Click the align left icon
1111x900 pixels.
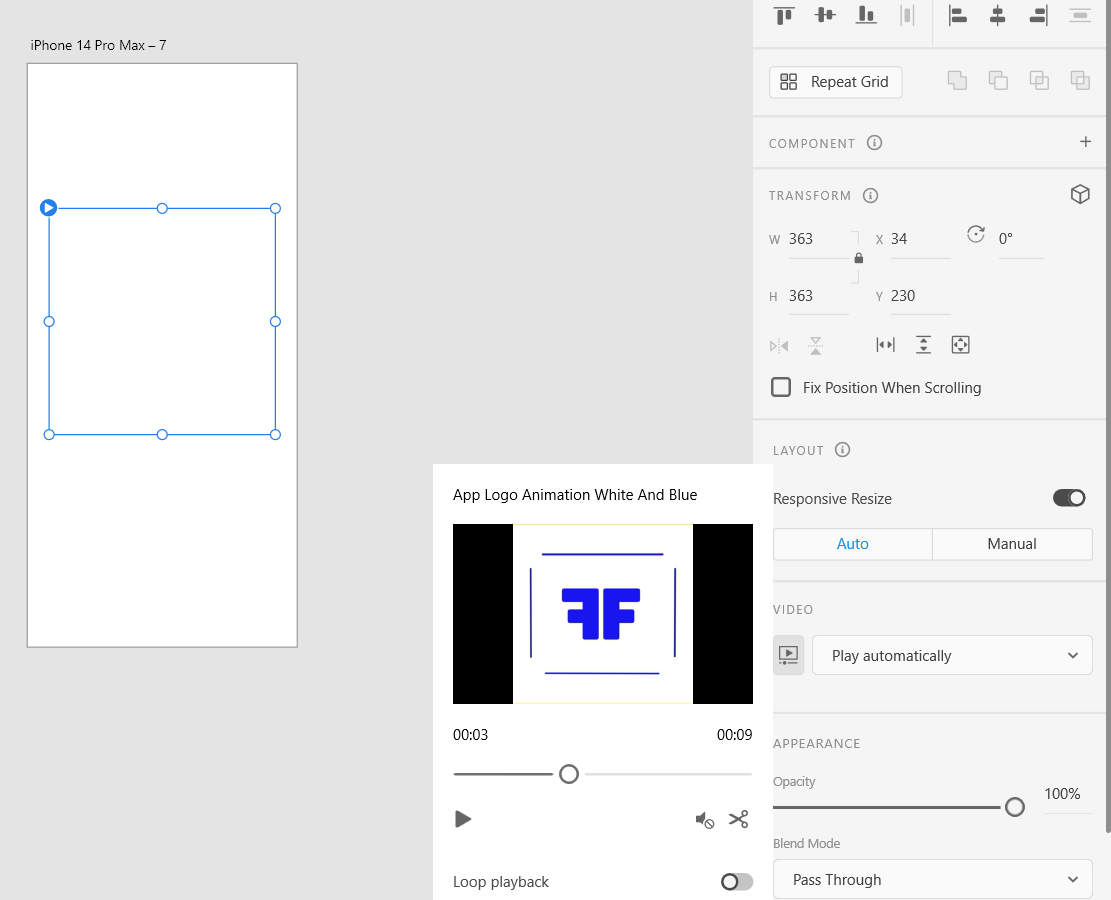coord(957,15)
